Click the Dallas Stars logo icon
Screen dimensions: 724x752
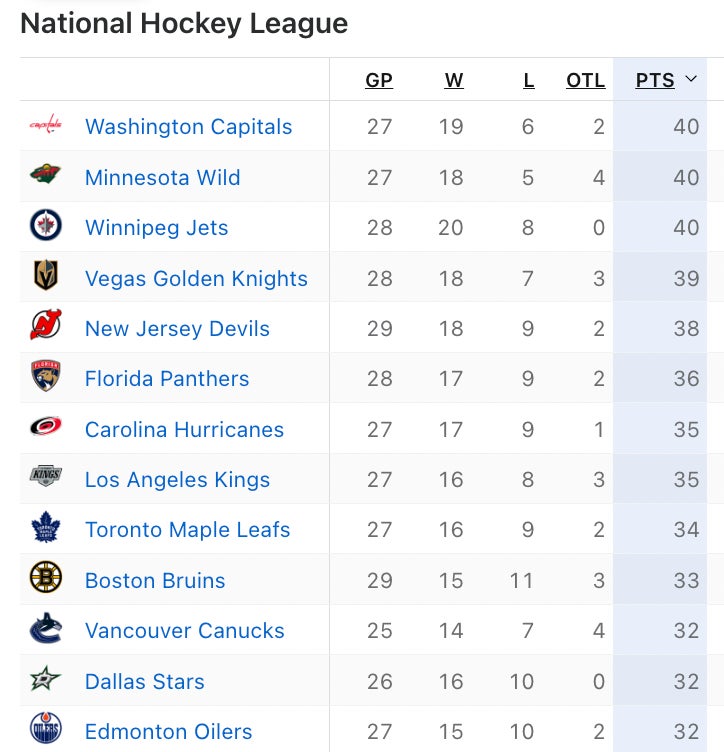tap(45, 680)
